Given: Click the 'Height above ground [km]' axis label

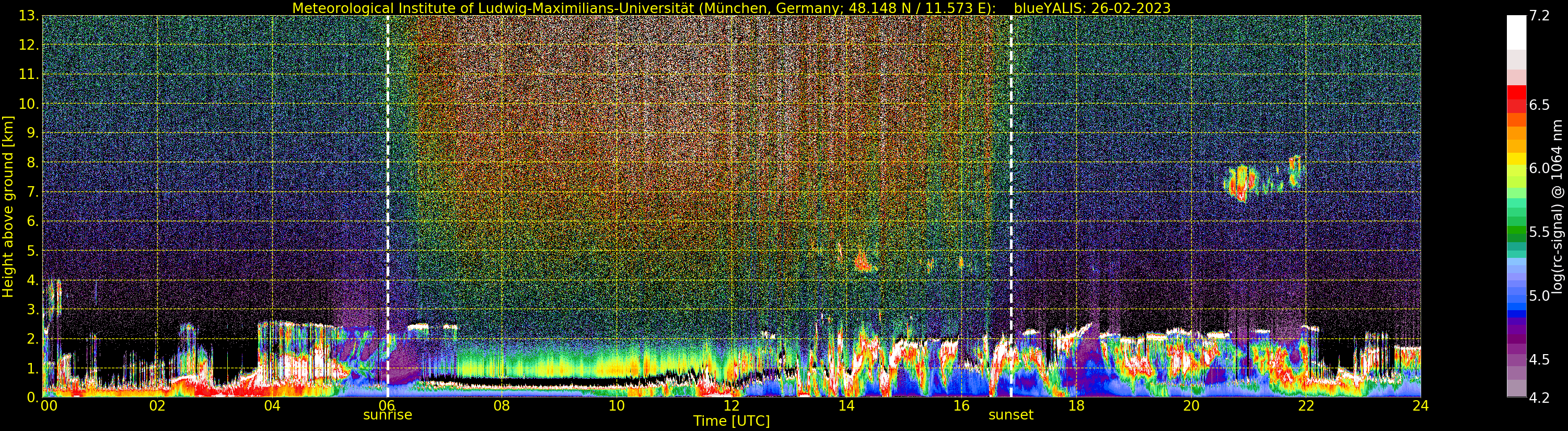Looking at the screenshot, I should coord(8,206).
